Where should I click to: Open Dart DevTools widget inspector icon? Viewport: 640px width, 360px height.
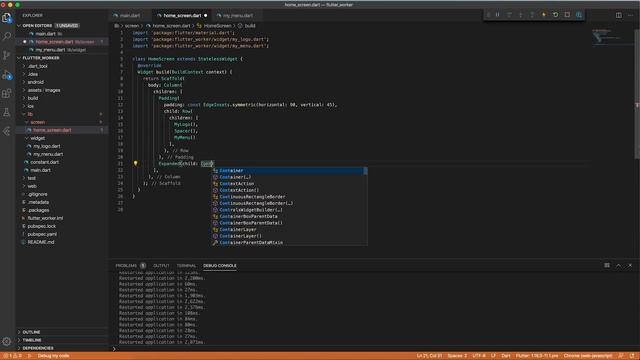pyautogui.click(x=579, y=15)
